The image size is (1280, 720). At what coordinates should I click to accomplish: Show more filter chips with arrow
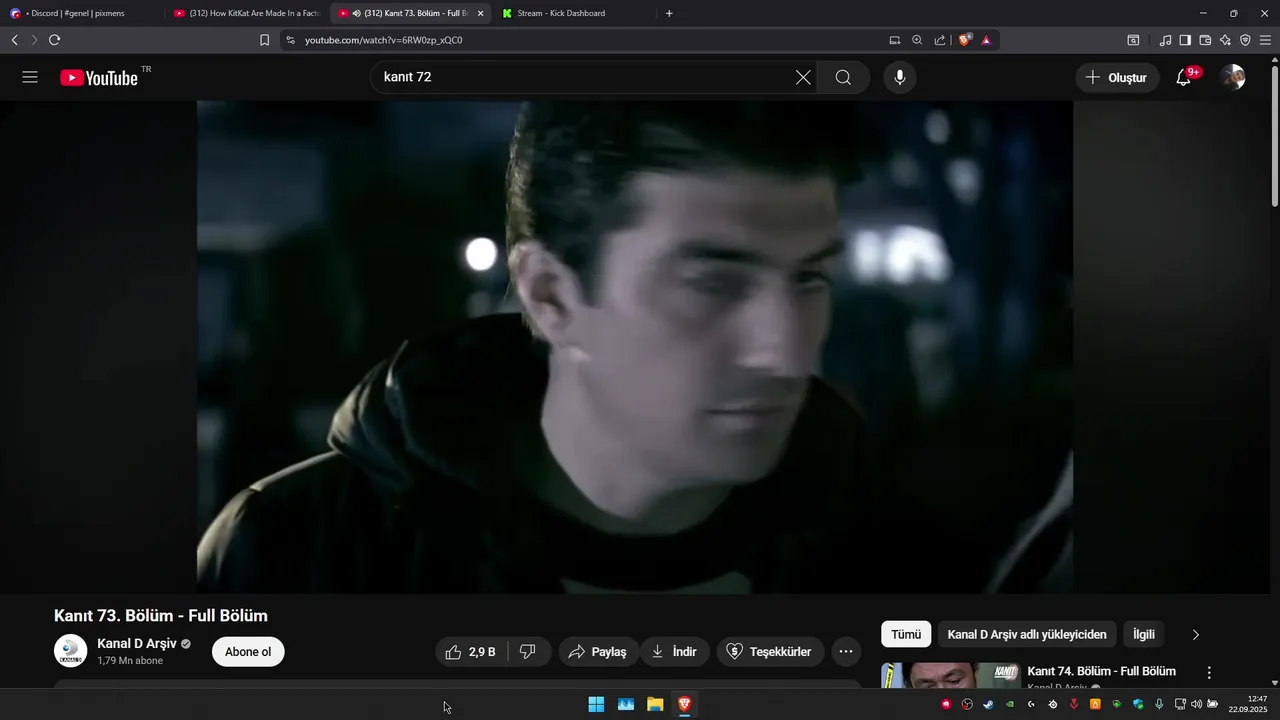1195,634
